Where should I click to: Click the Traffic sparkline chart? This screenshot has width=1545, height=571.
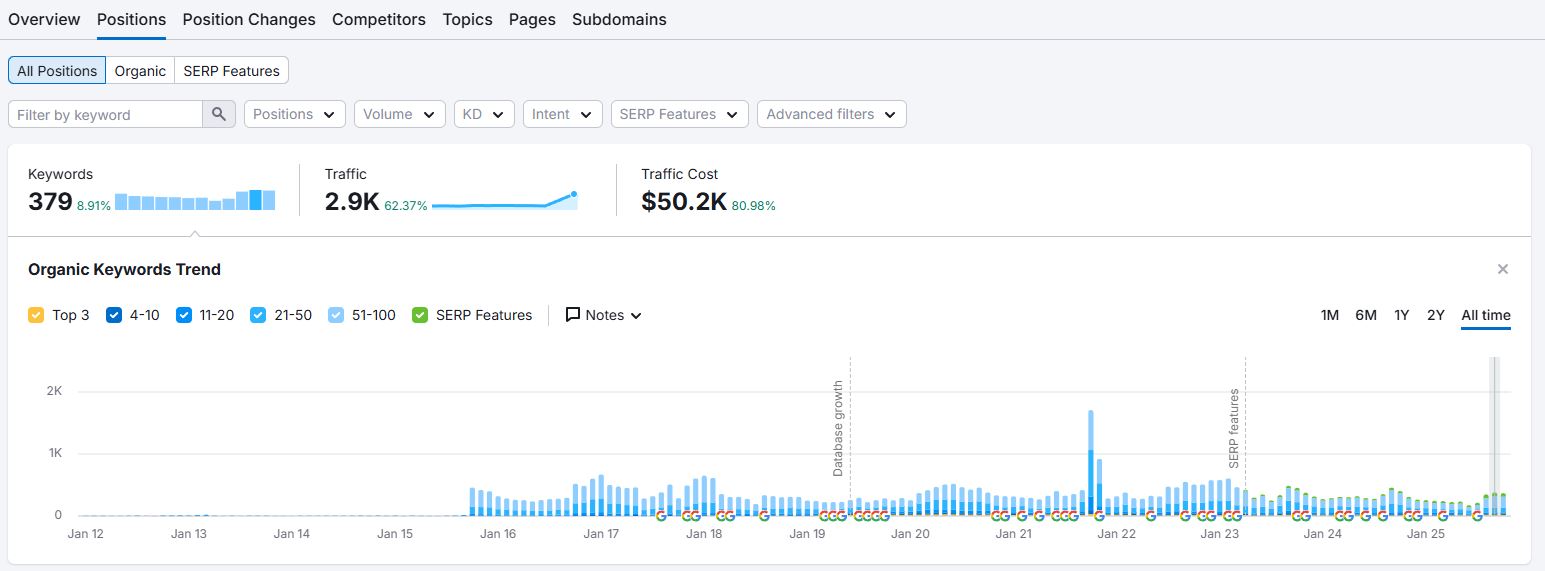tap(505, 201)
